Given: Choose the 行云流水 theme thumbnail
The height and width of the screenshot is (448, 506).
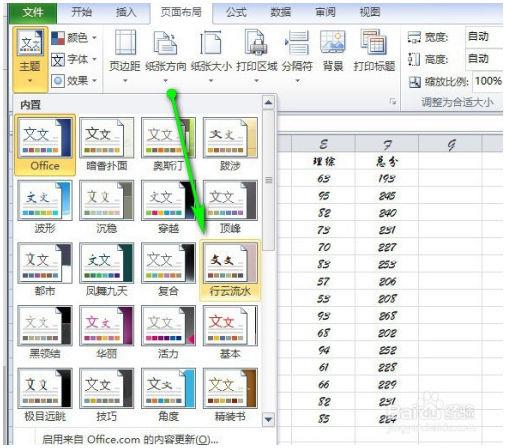Looking at the screenshot, I should (230, 270).
